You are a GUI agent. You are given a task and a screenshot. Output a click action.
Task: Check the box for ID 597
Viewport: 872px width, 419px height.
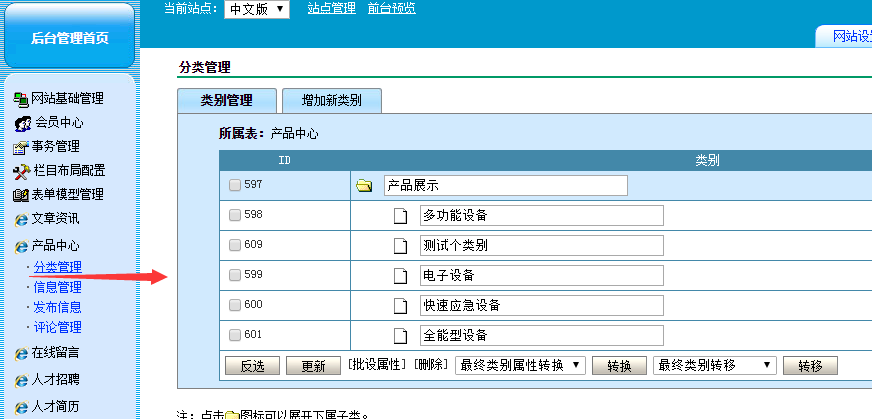point(235,185)
